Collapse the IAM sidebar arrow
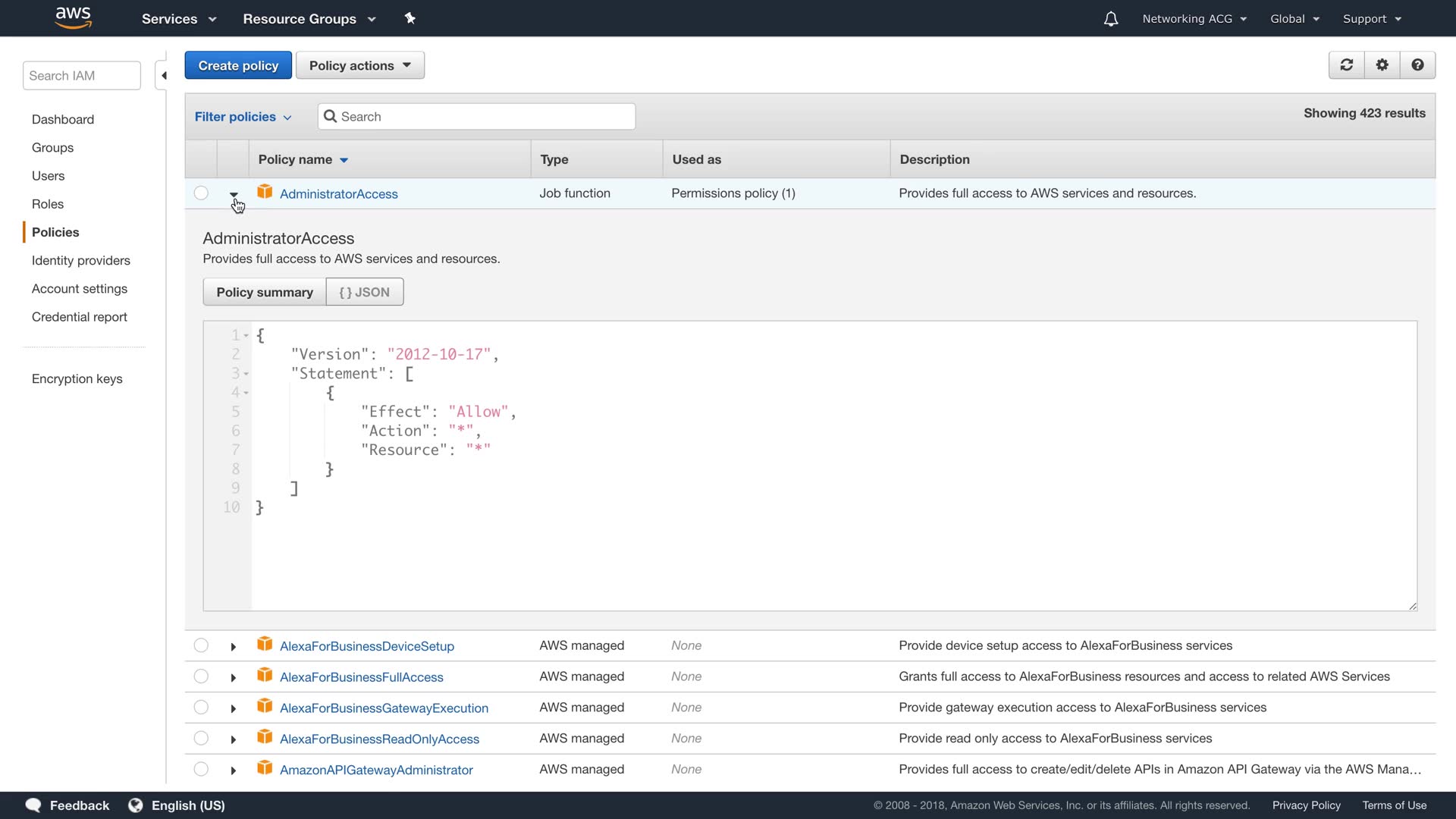The width and height of the screenshot is (1456, 819). click(x=163, y=76)
